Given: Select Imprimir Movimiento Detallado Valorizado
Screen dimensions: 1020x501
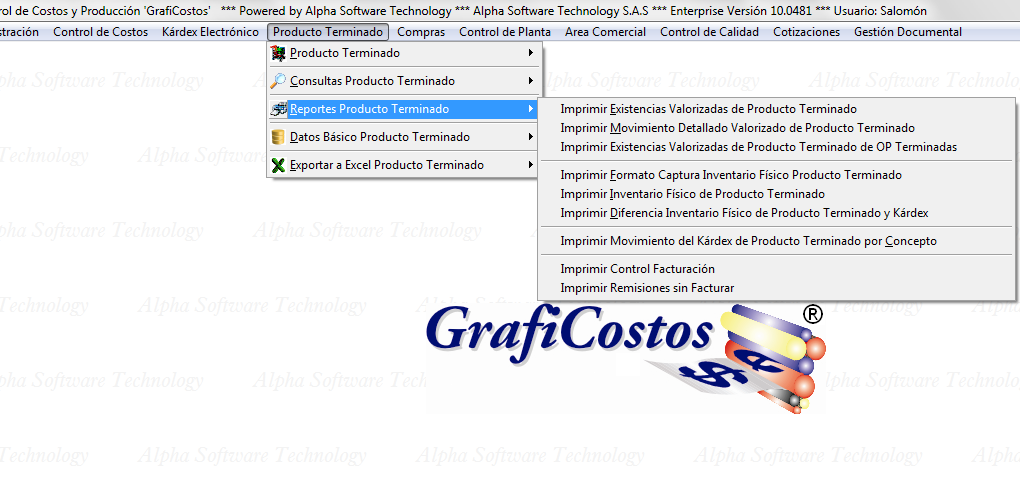Looking at the screenshot, I should click(x=737, y=128).
